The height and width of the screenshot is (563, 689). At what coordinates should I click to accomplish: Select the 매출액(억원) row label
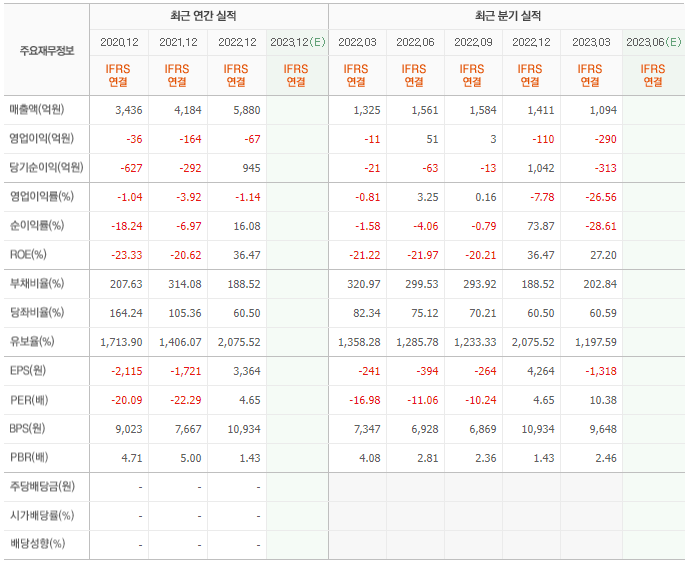[x=37, y=109]
